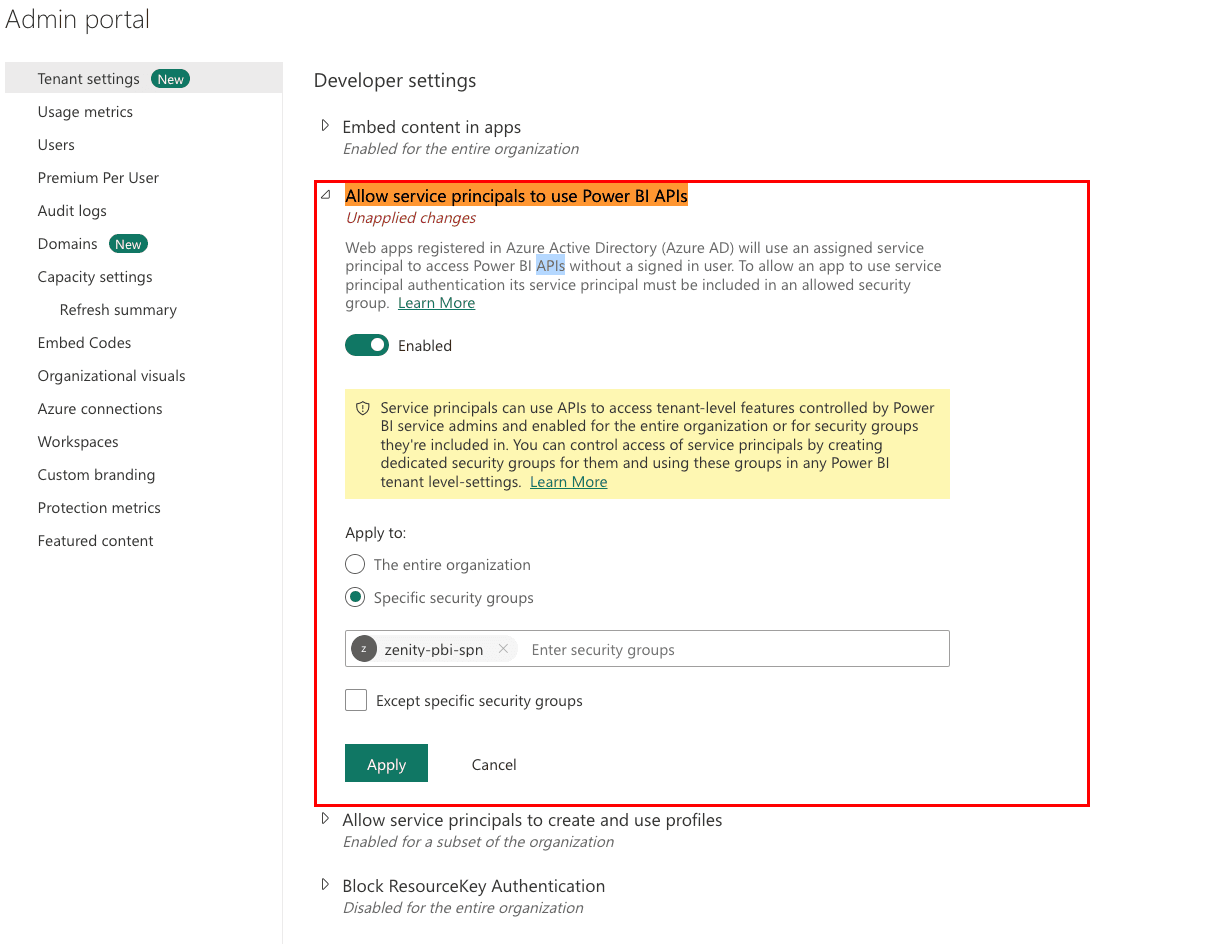Click the Developer settings heading
Screen dimensions: 1223x944
395,80
